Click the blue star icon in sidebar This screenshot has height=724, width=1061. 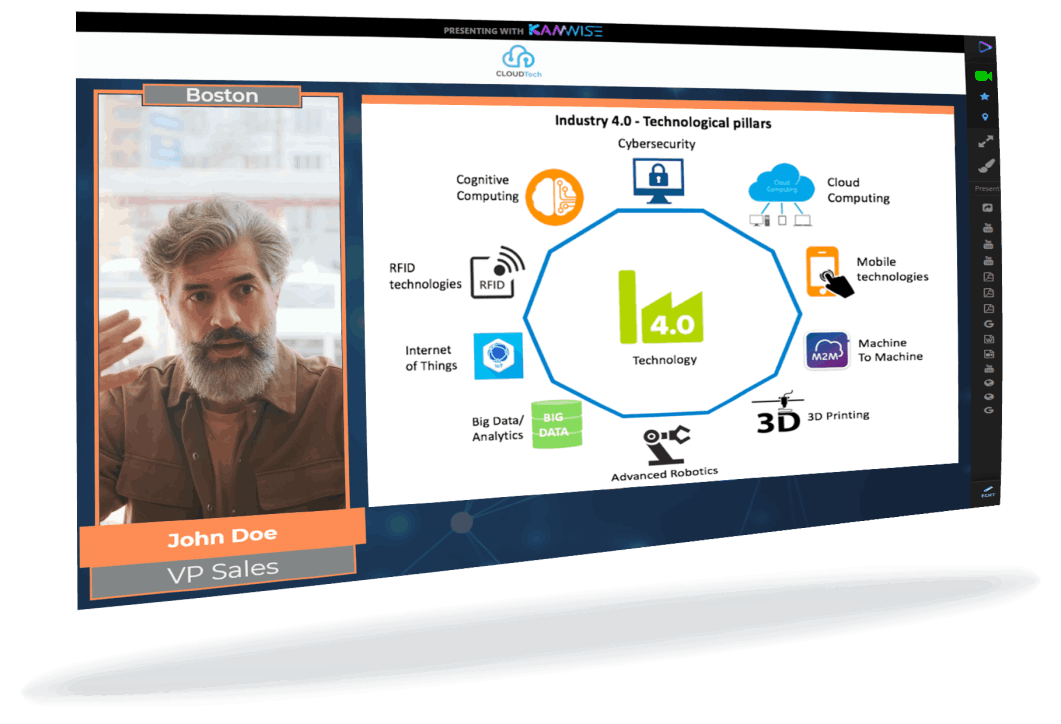pos(985,97)
